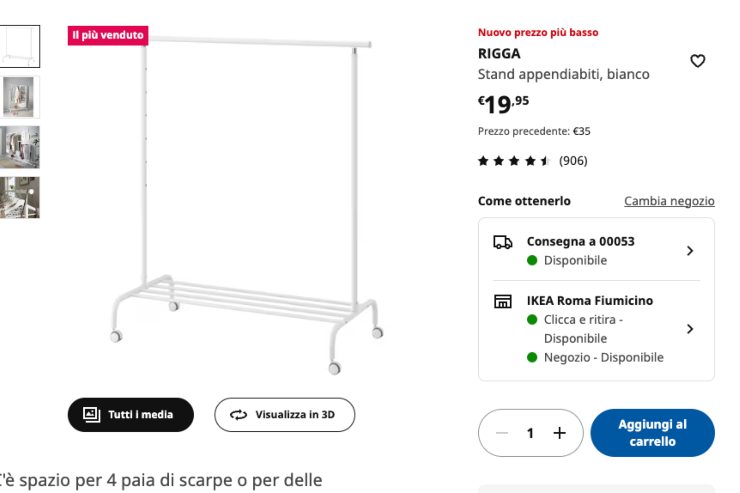Screen dimensions: 740x493
Task: Select the fourth product thumbnail
Action: (x=20, y=197)
